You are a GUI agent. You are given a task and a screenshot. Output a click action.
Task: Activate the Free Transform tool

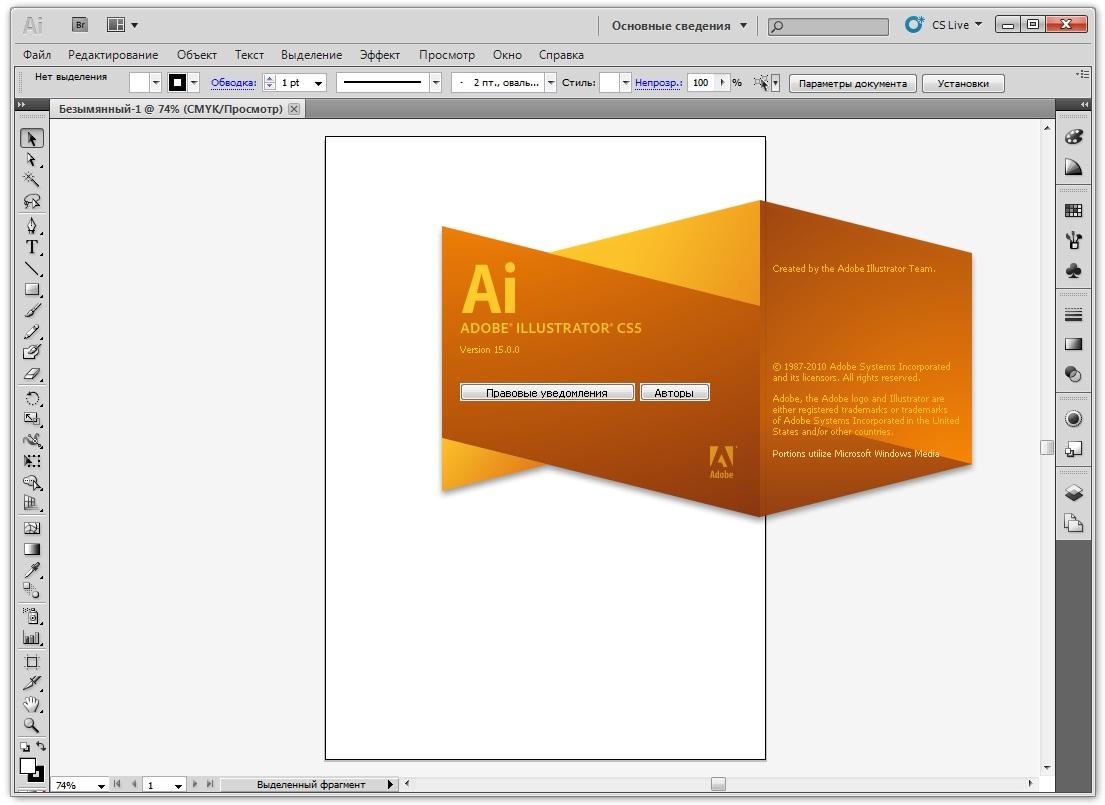click(32, 461)
